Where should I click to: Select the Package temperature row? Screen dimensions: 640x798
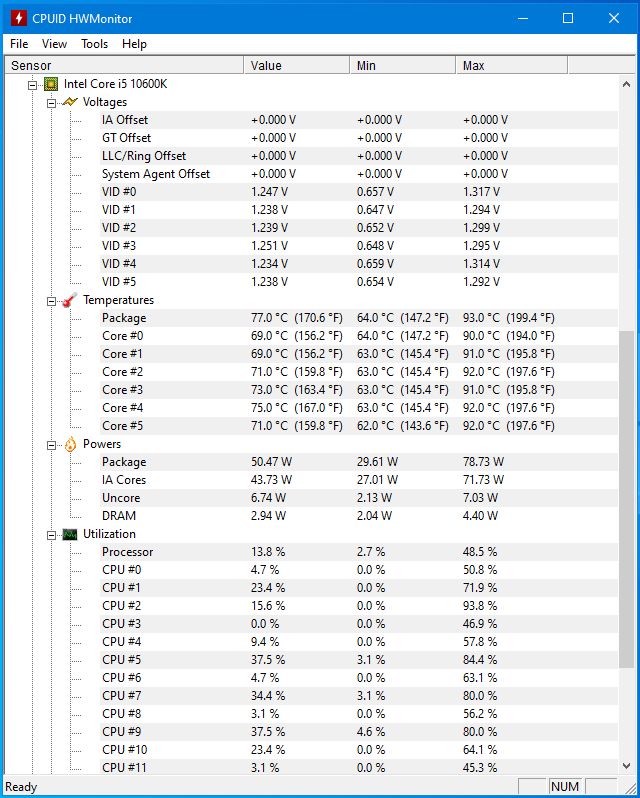point(359,318)
